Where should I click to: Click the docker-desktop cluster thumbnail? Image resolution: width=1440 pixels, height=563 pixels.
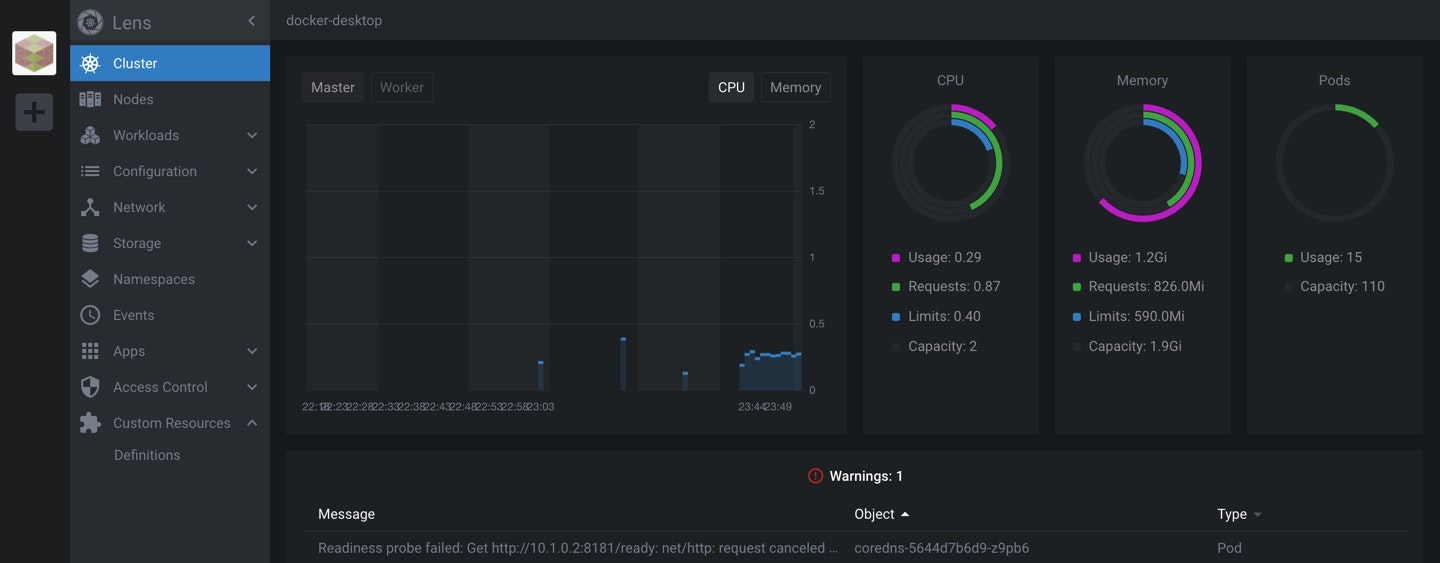pyautogui.click(x=34, y=53)
